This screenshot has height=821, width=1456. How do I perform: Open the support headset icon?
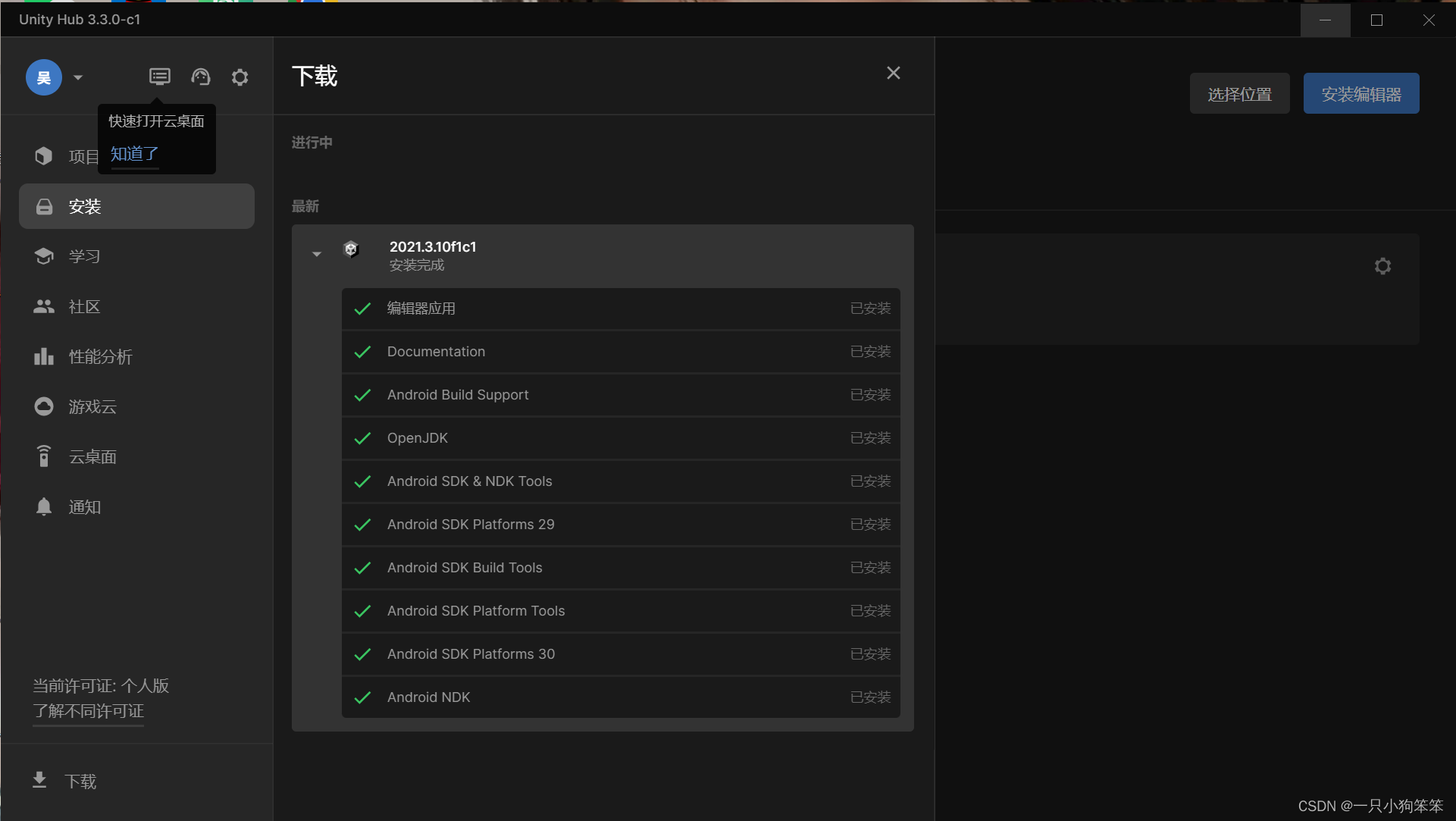click(200, 77)
